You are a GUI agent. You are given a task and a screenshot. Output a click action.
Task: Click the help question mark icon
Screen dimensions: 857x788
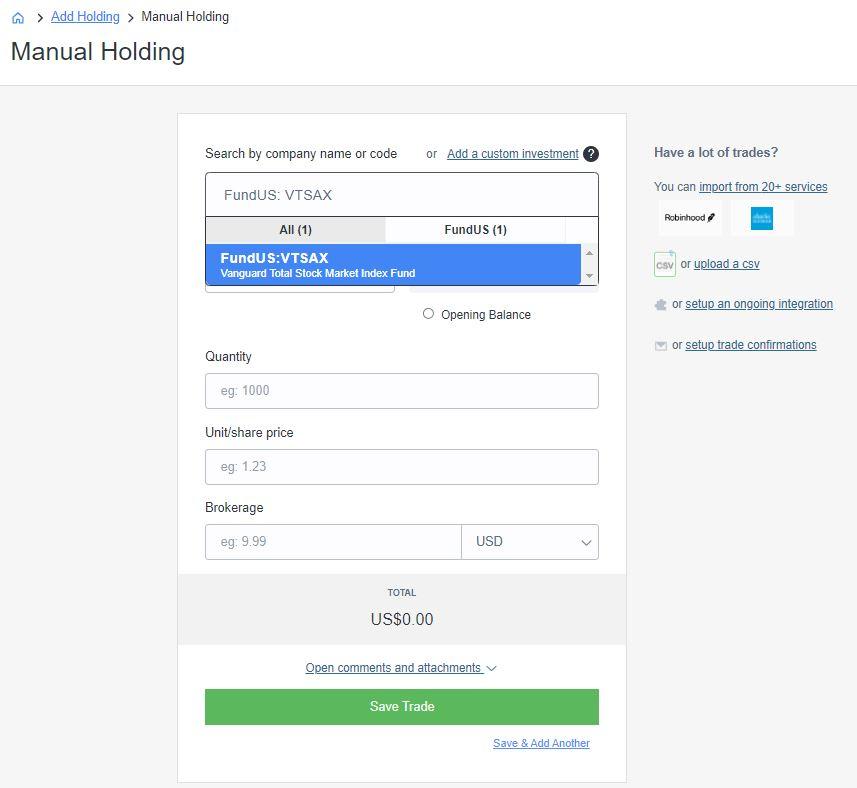[590, 154]
